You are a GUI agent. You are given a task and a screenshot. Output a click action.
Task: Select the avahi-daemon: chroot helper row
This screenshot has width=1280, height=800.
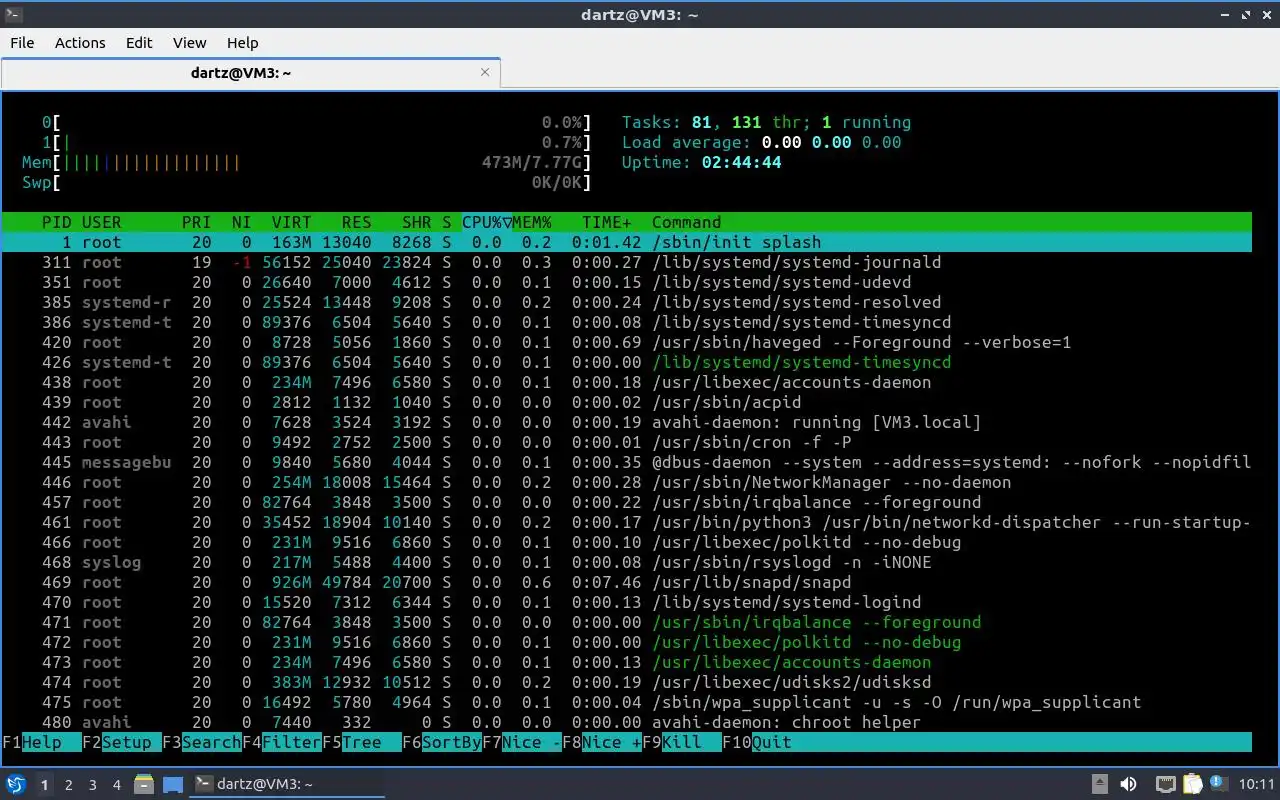626,722
